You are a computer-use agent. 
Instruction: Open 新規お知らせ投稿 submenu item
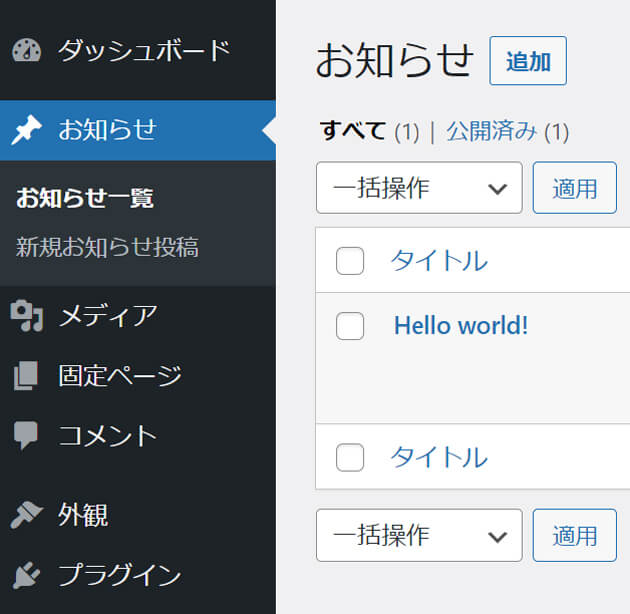pos(107,247)
